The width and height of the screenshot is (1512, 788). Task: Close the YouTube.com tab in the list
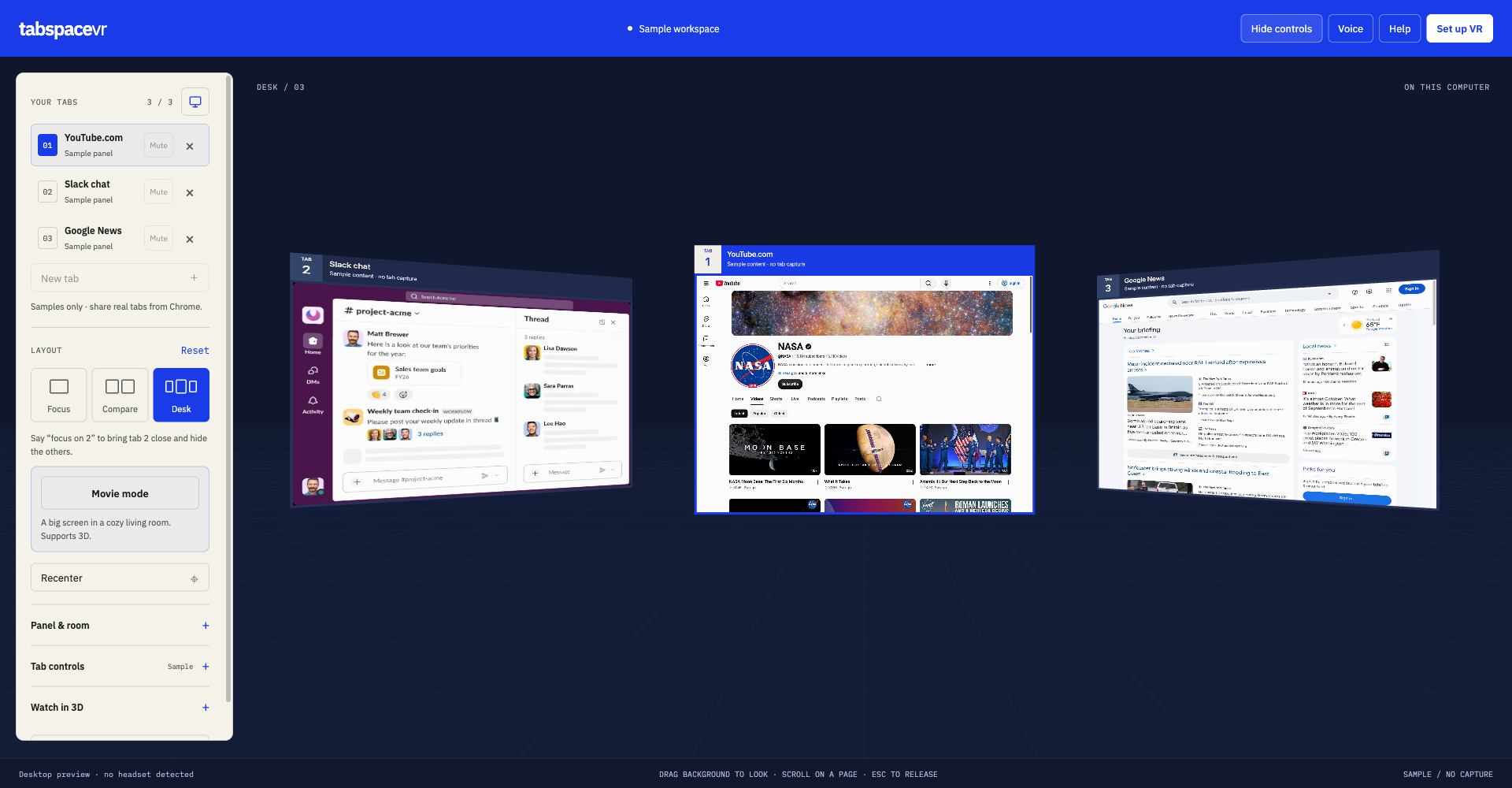pos(190,146)
